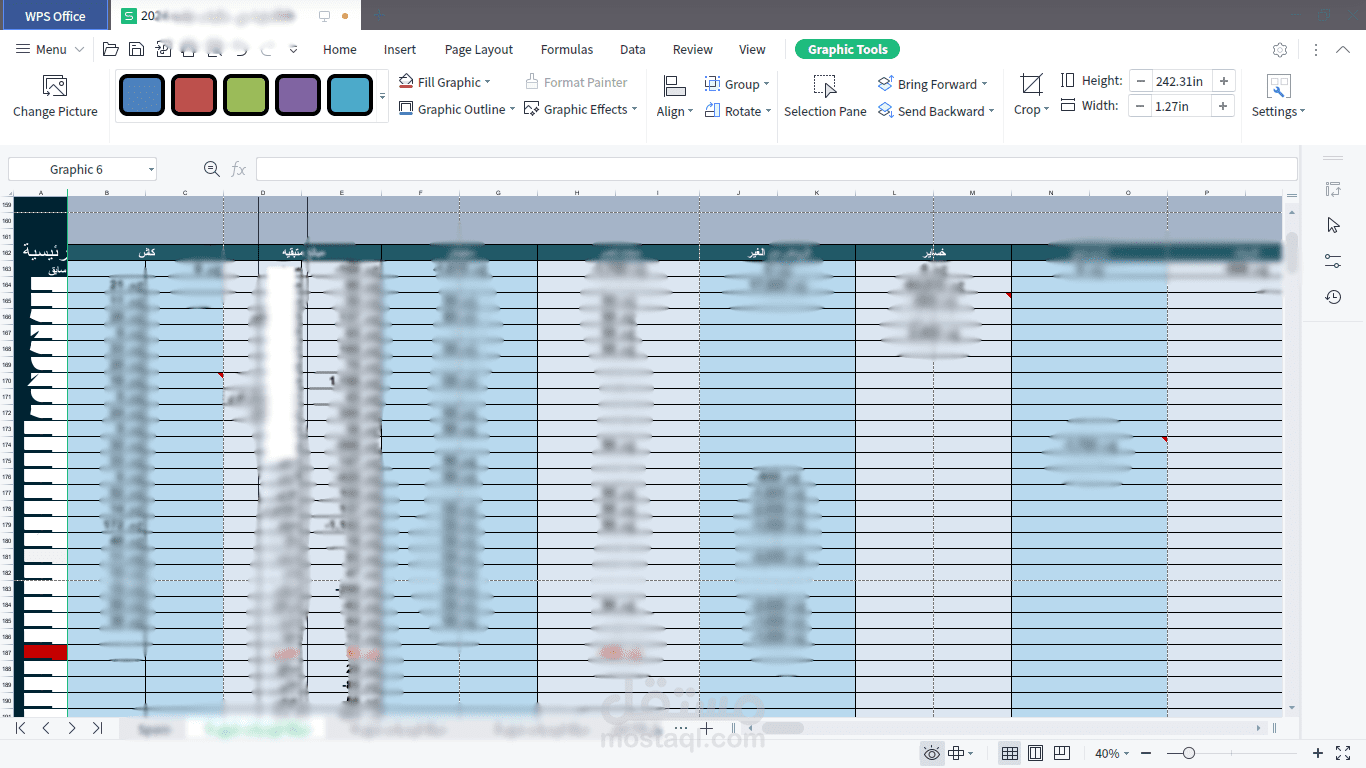Apply the green picture style swatch
Screen dimensions: 1366x768
pos(246,96)
